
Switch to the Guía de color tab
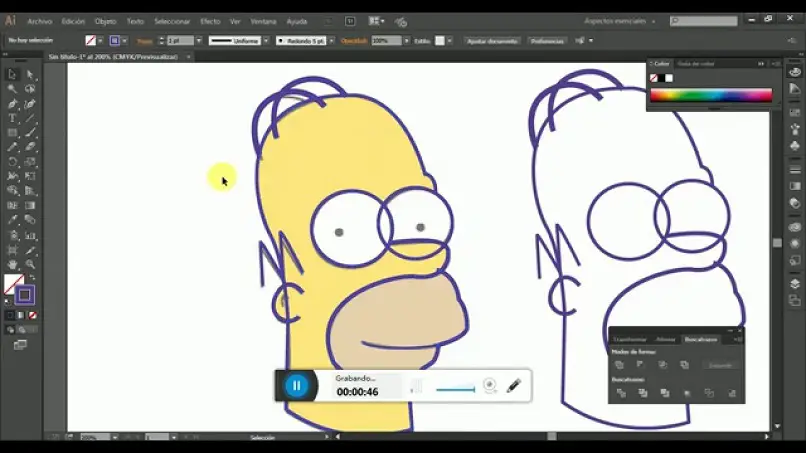[695, 64]
